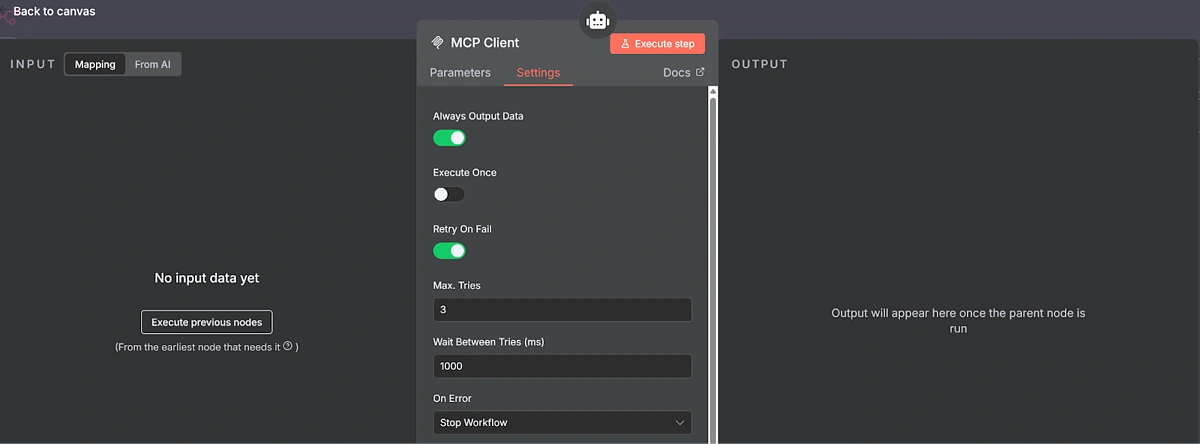Viewport: 1200px width, 444px height.
Task: Enable the Execute Once toggle
Action: tap(449, 194)
